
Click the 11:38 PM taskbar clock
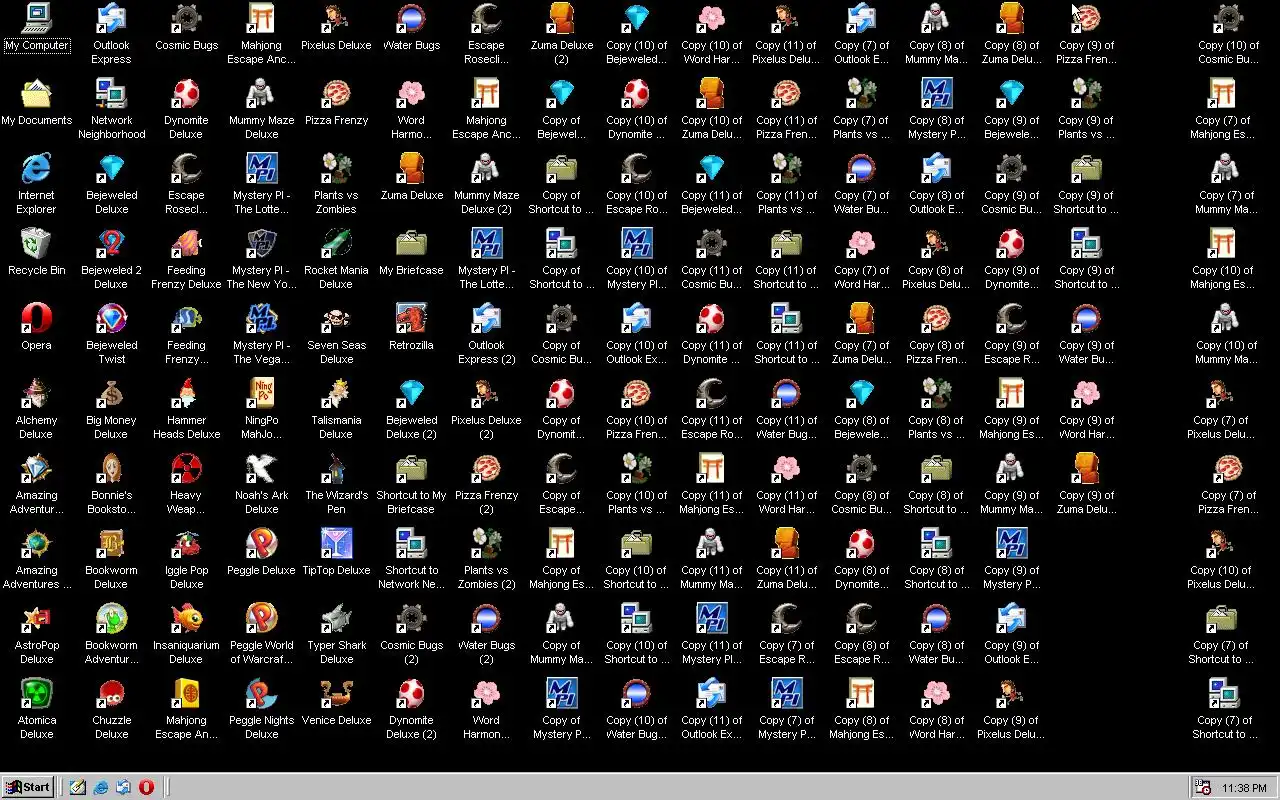[1244, 788]
